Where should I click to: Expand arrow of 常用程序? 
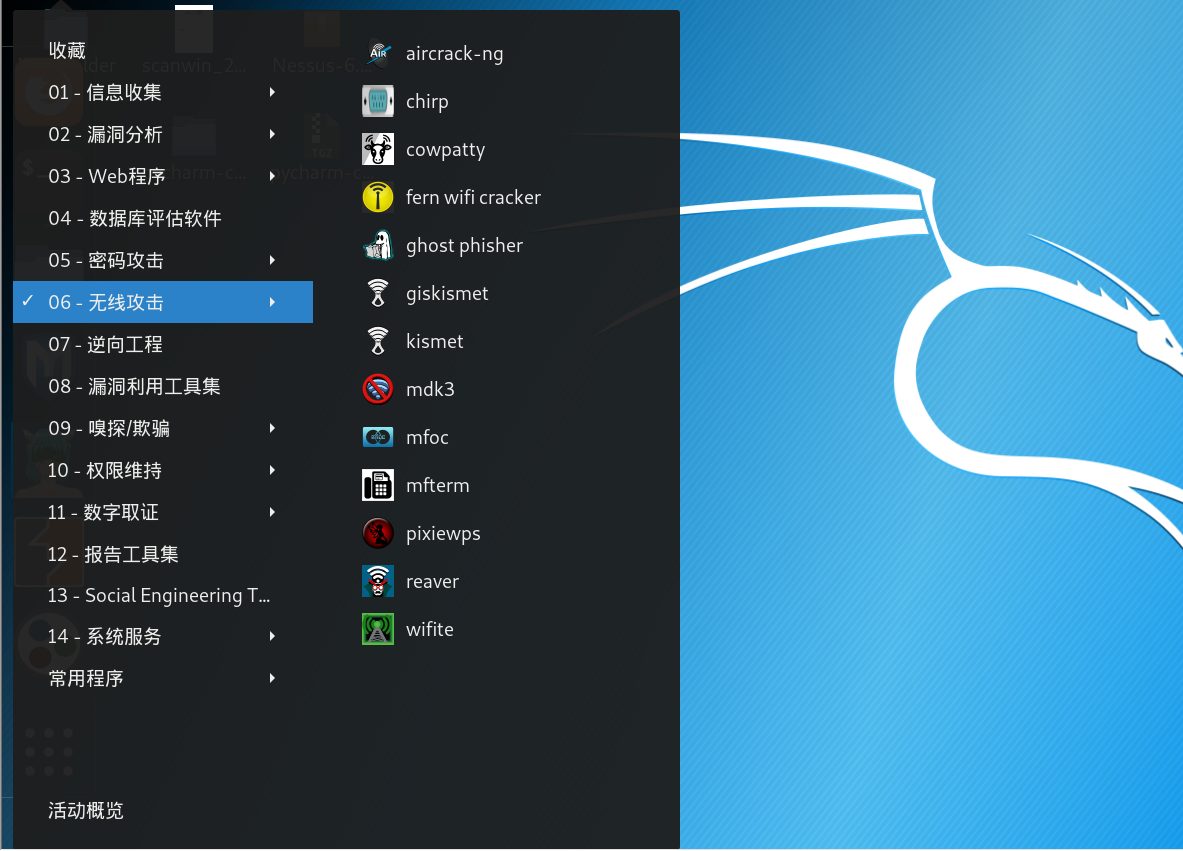[272, 678]
